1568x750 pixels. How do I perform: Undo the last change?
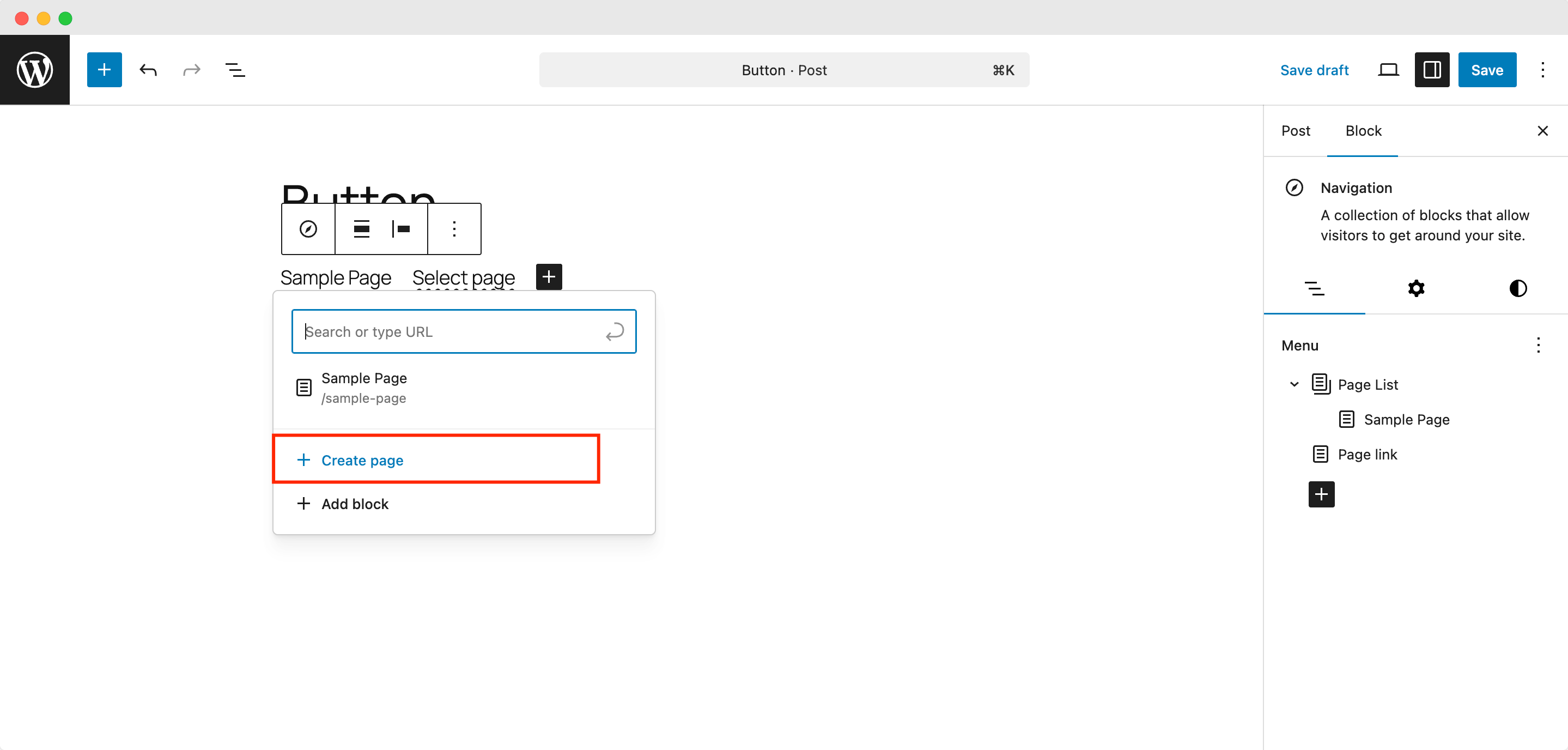[148, 70]
